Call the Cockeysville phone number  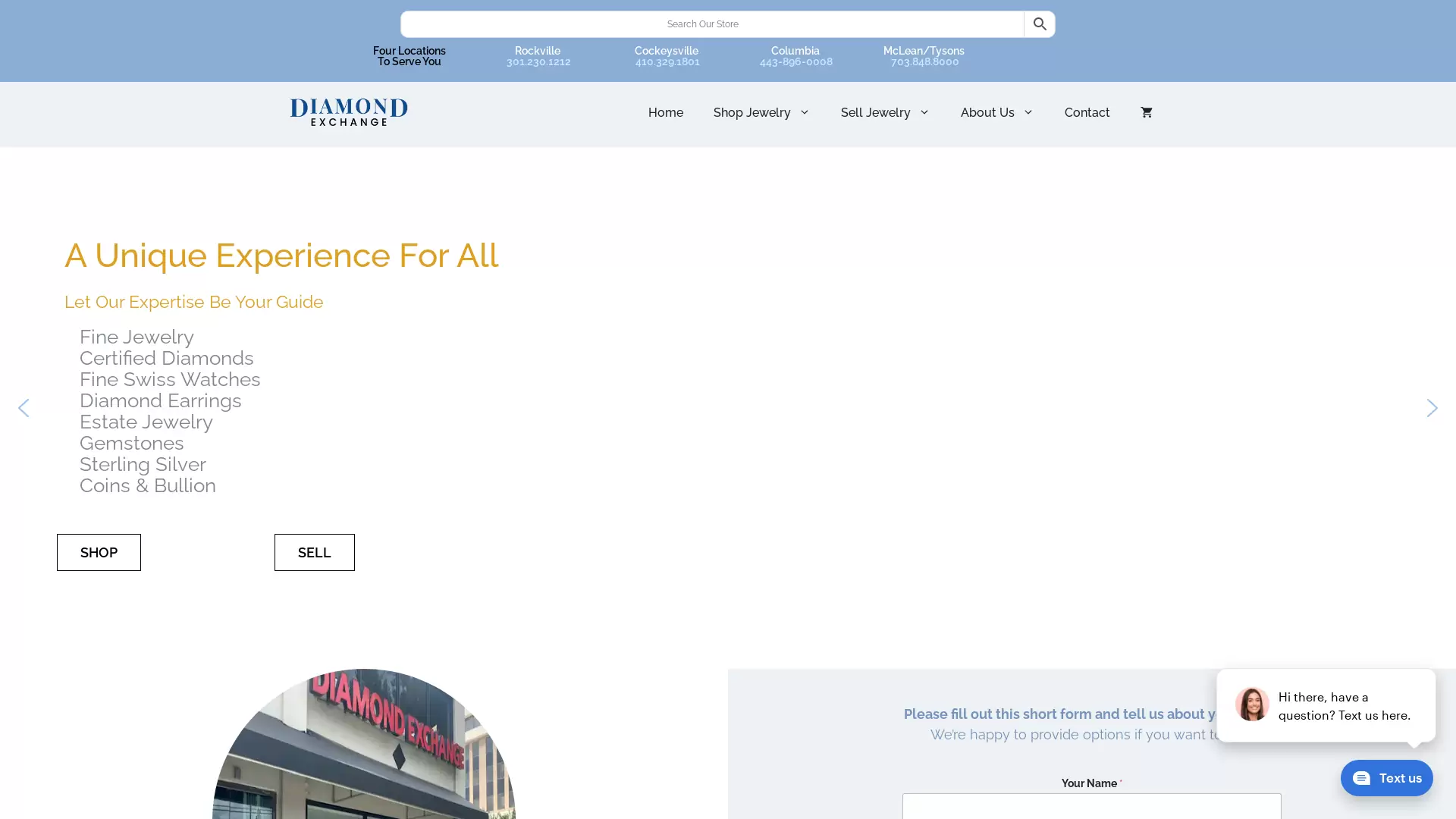667,62
